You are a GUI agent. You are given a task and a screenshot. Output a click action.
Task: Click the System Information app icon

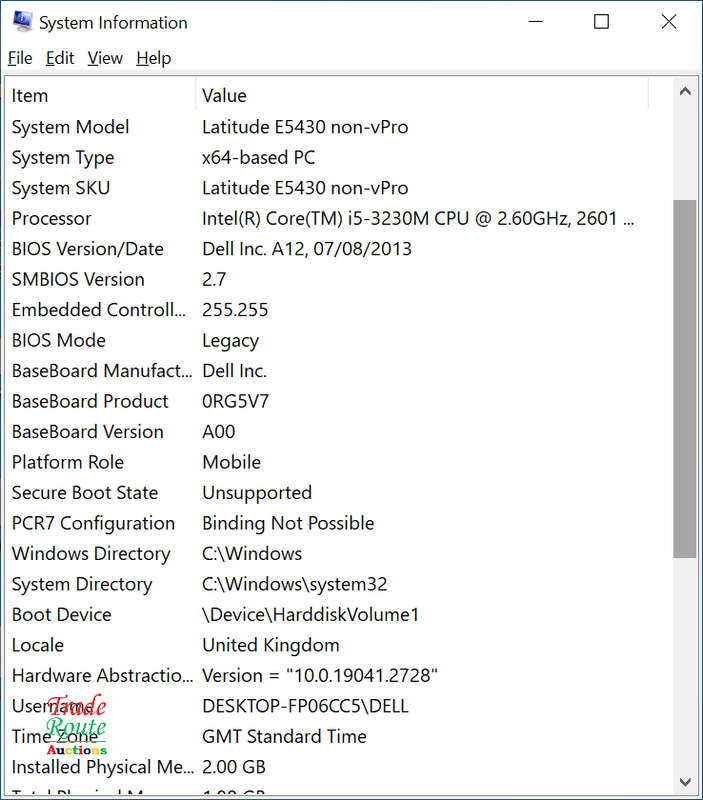[x=22, y=22]
